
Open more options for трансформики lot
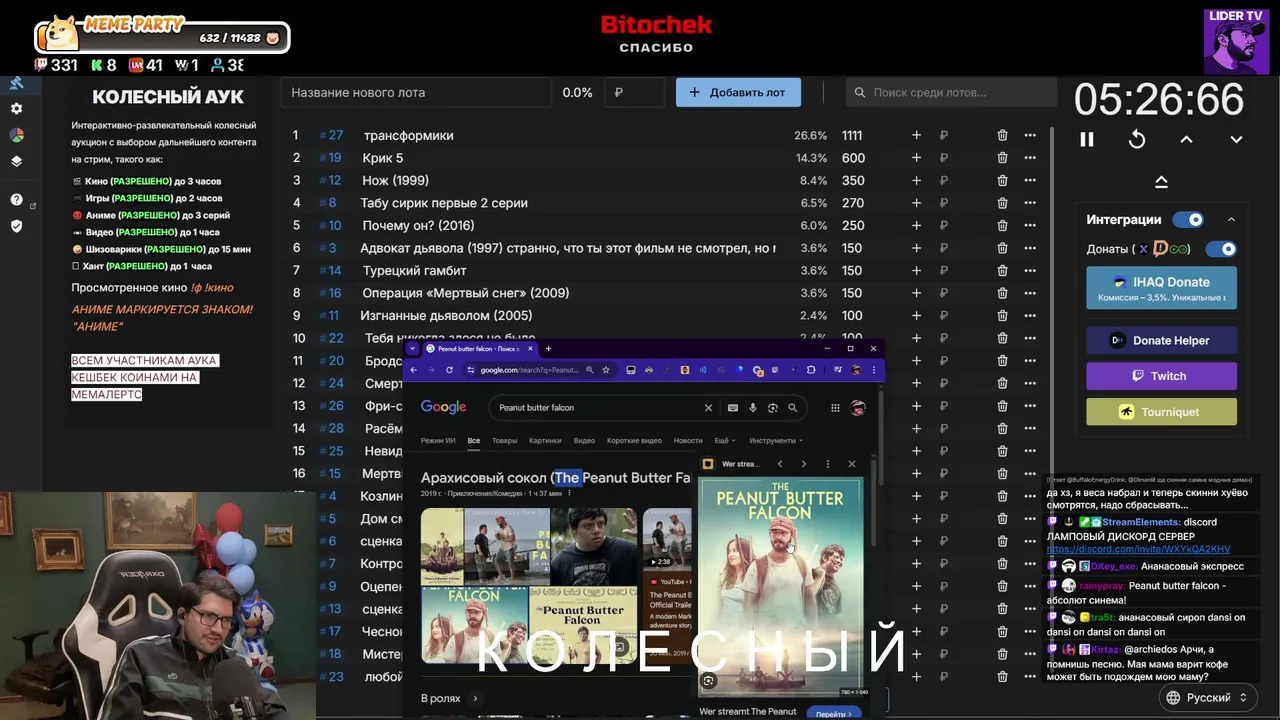pyautogui.click(x=1030, y=135)
